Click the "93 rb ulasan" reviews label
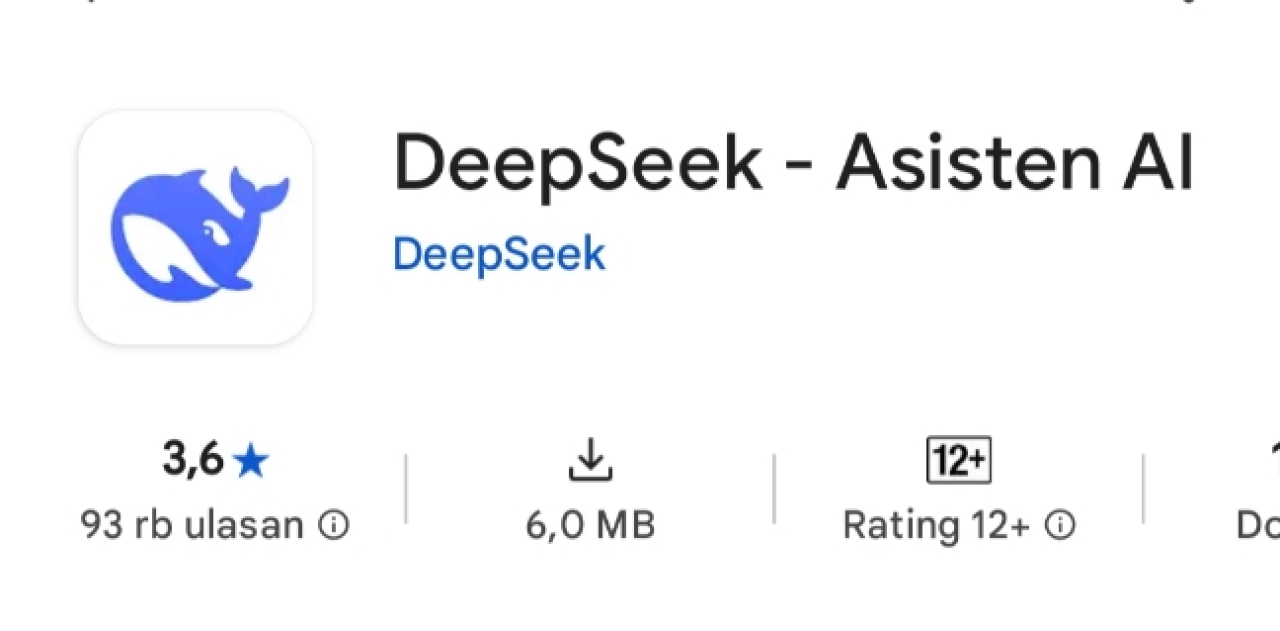The image size is (1280, 631). pos(191,525)
